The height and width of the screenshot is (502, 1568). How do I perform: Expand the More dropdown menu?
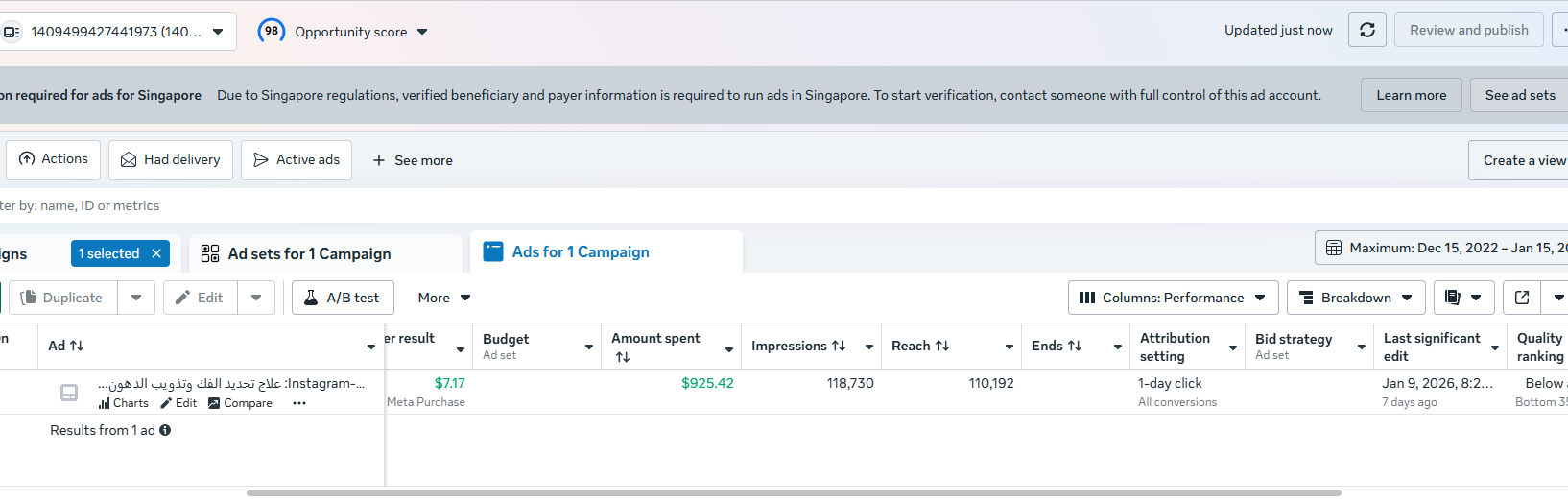444,298
